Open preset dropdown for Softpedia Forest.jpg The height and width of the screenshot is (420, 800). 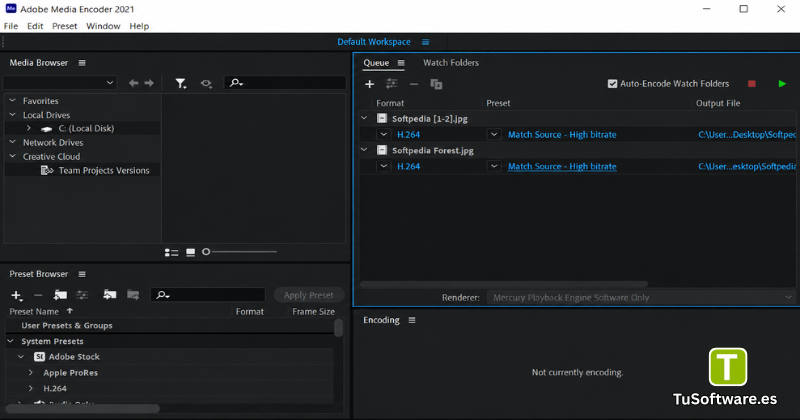coord(494,166)
